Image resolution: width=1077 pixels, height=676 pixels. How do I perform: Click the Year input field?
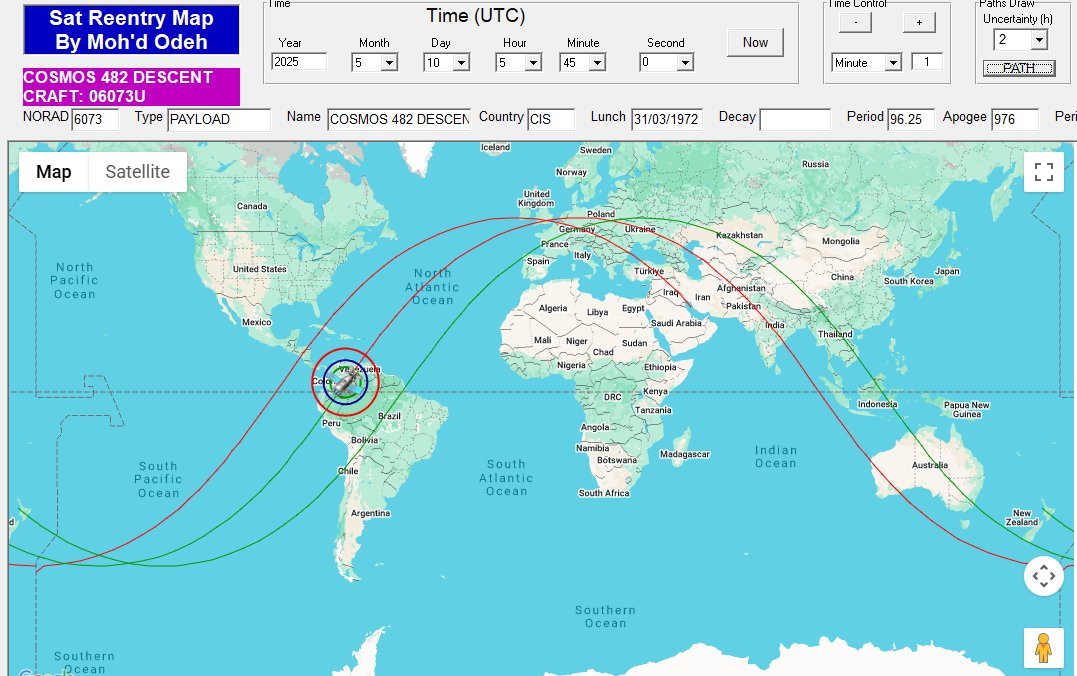tap(299, 62)
